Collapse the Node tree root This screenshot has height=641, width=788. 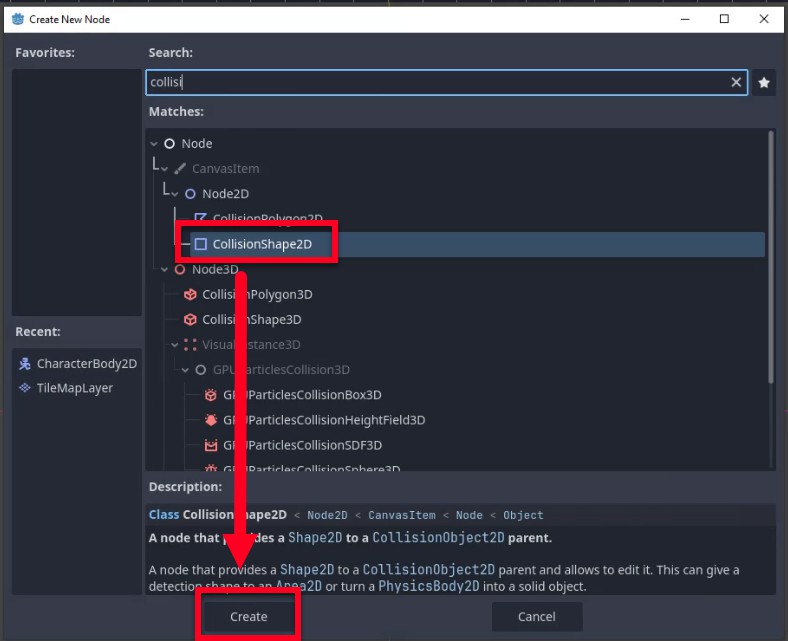tap(154, 144)
